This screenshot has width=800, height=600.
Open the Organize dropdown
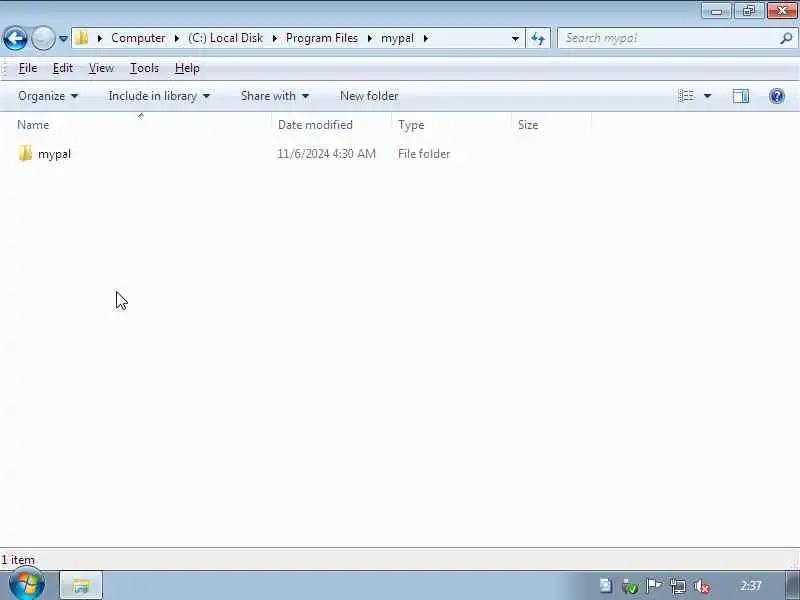pos(48,96)
